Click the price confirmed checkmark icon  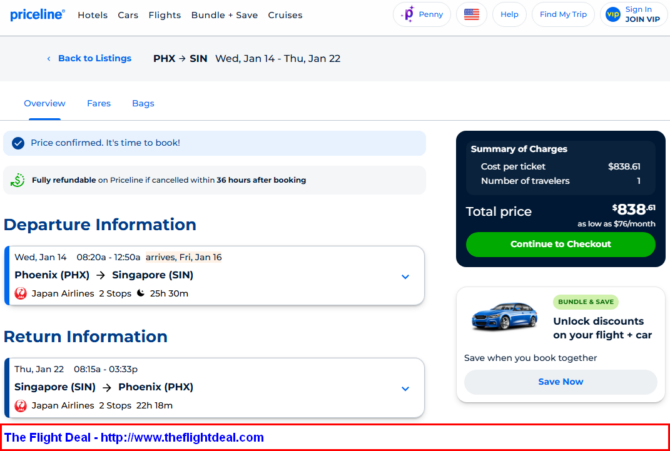coord(18,143)
